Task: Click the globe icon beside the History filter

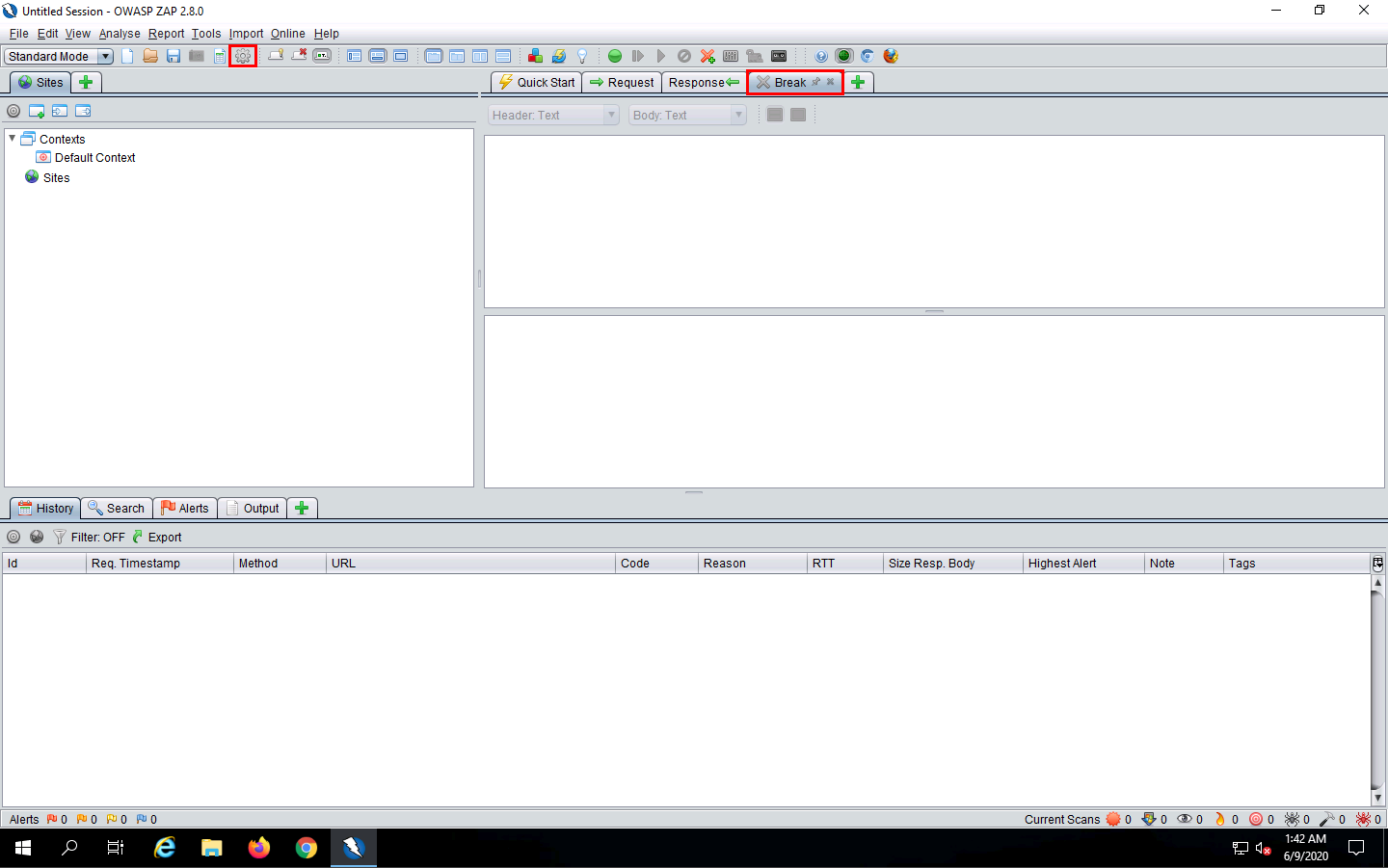Action: (37, 537)
